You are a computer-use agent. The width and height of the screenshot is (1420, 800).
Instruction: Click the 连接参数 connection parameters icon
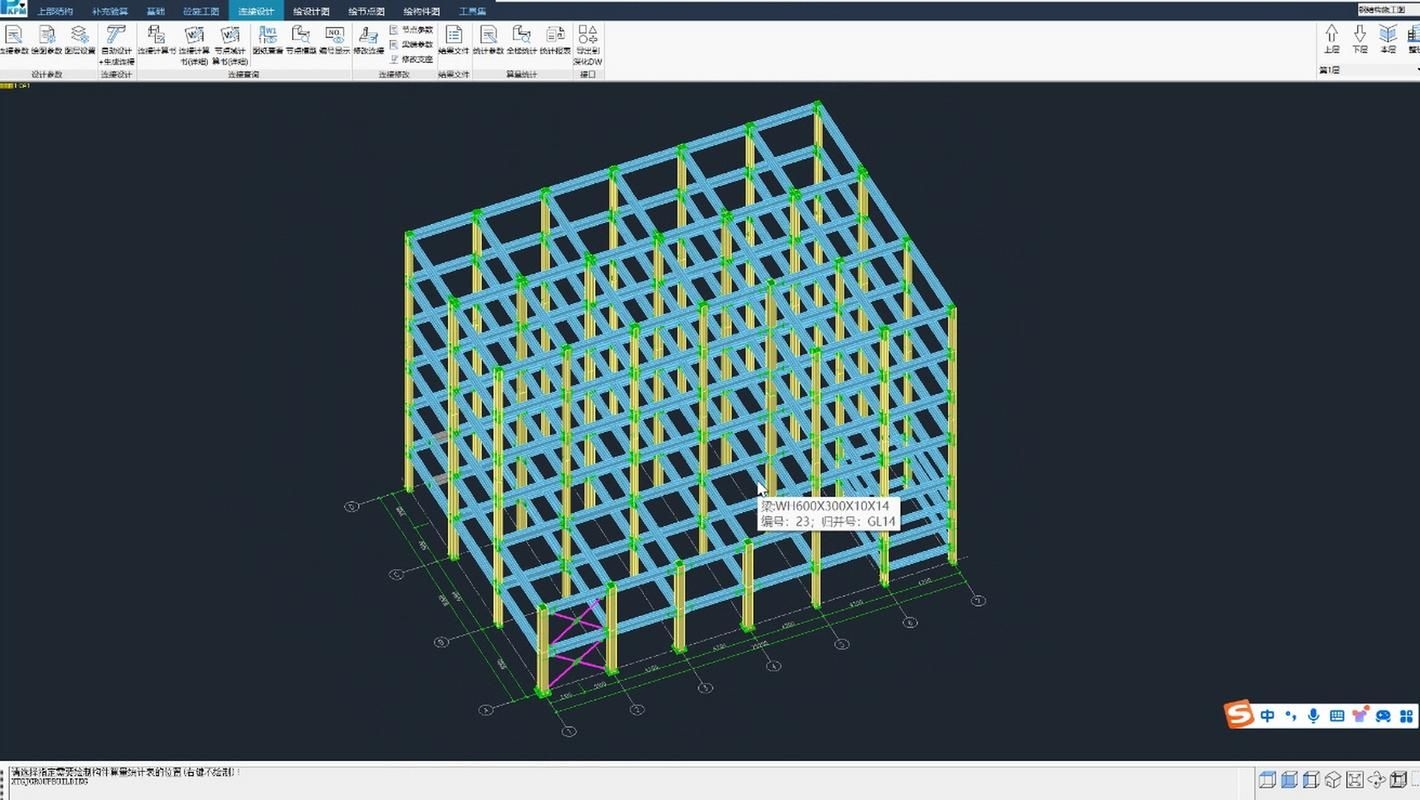[13, 39]
